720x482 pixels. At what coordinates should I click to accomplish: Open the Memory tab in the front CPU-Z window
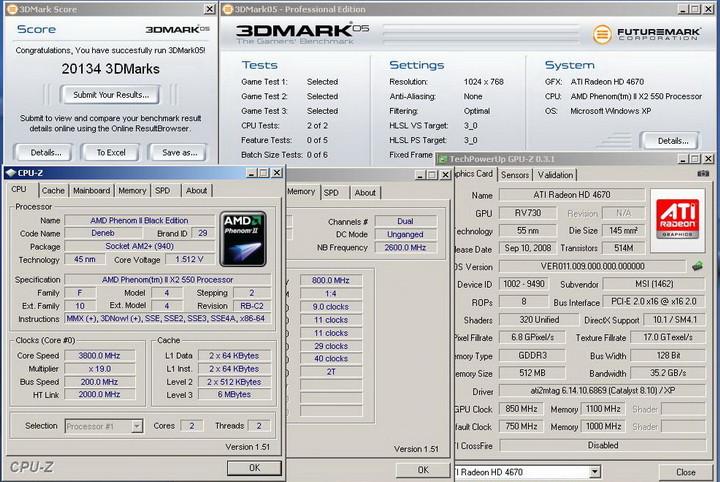click(x=132, y=191)
